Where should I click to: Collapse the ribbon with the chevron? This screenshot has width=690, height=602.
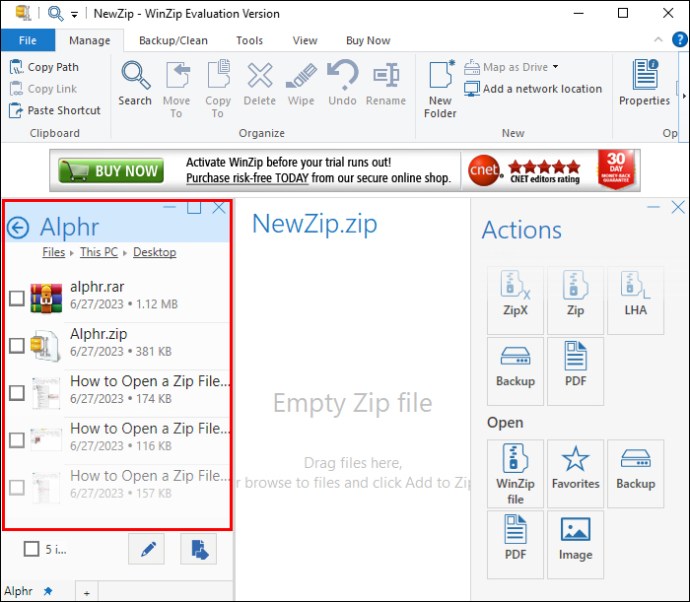point(658,40)
